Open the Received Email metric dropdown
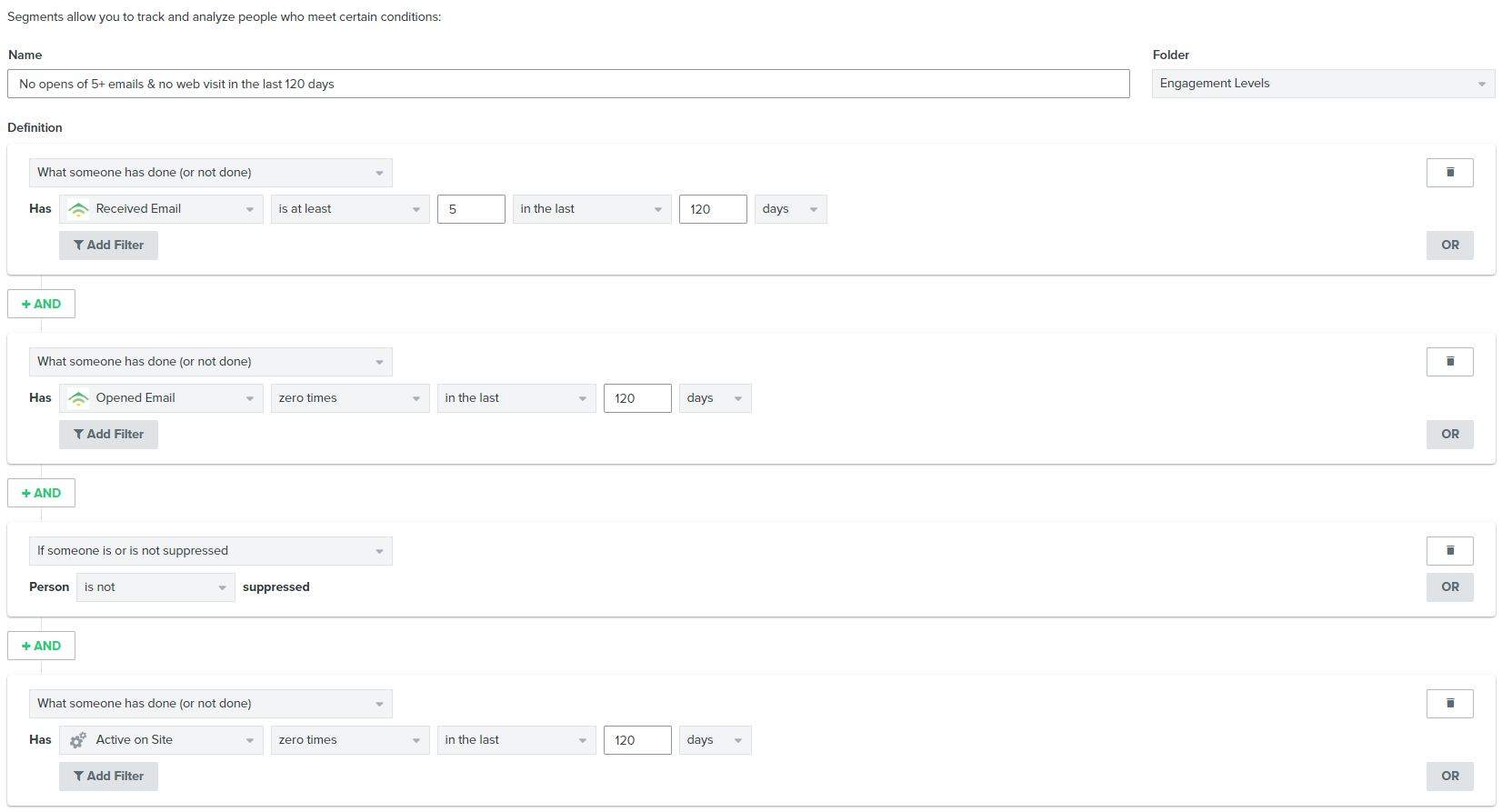The width and height of the screenshot is (1512, 812). 161,209
